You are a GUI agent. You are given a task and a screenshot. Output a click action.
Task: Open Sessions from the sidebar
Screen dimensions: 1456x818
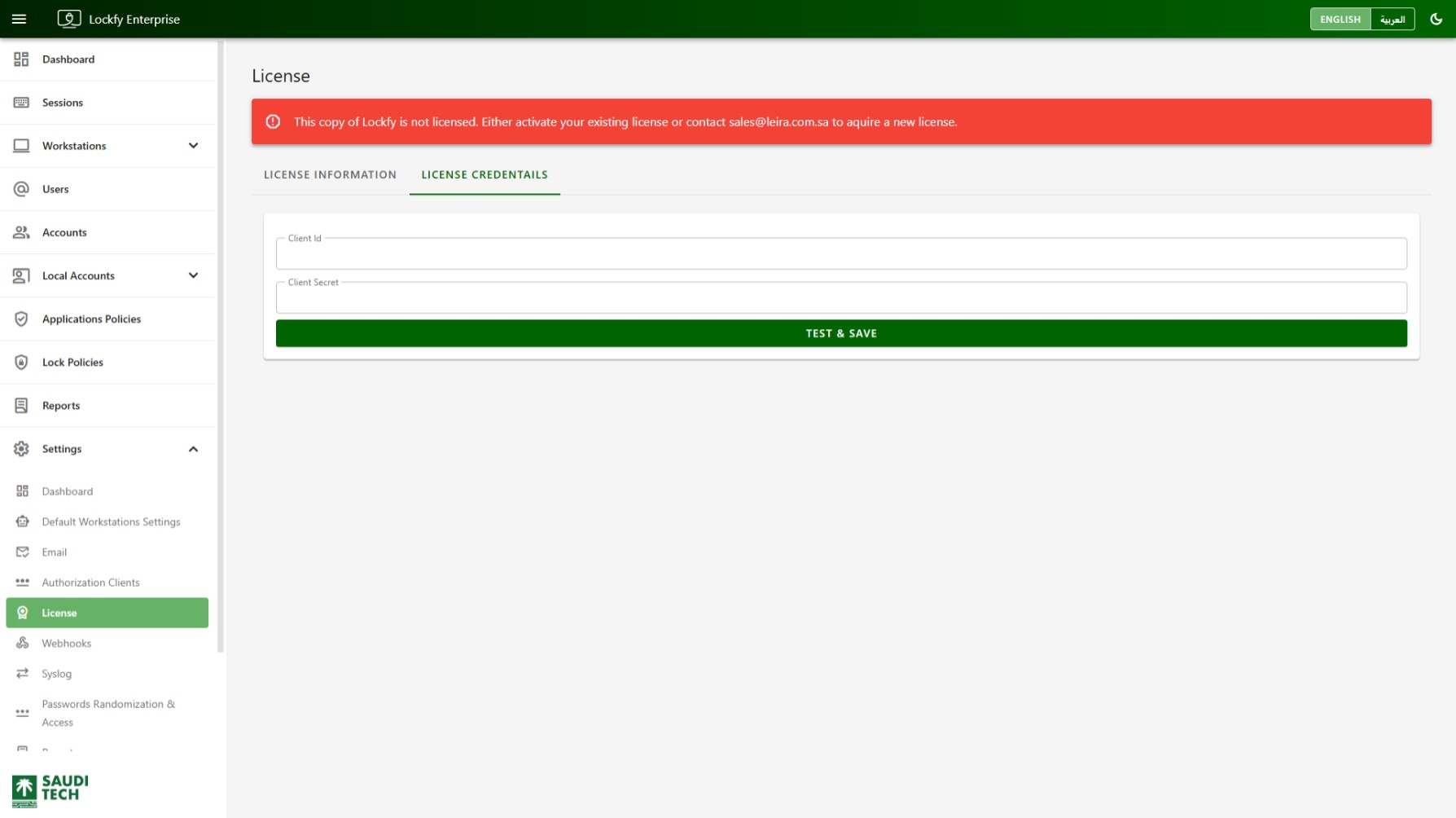coord(107,103)
